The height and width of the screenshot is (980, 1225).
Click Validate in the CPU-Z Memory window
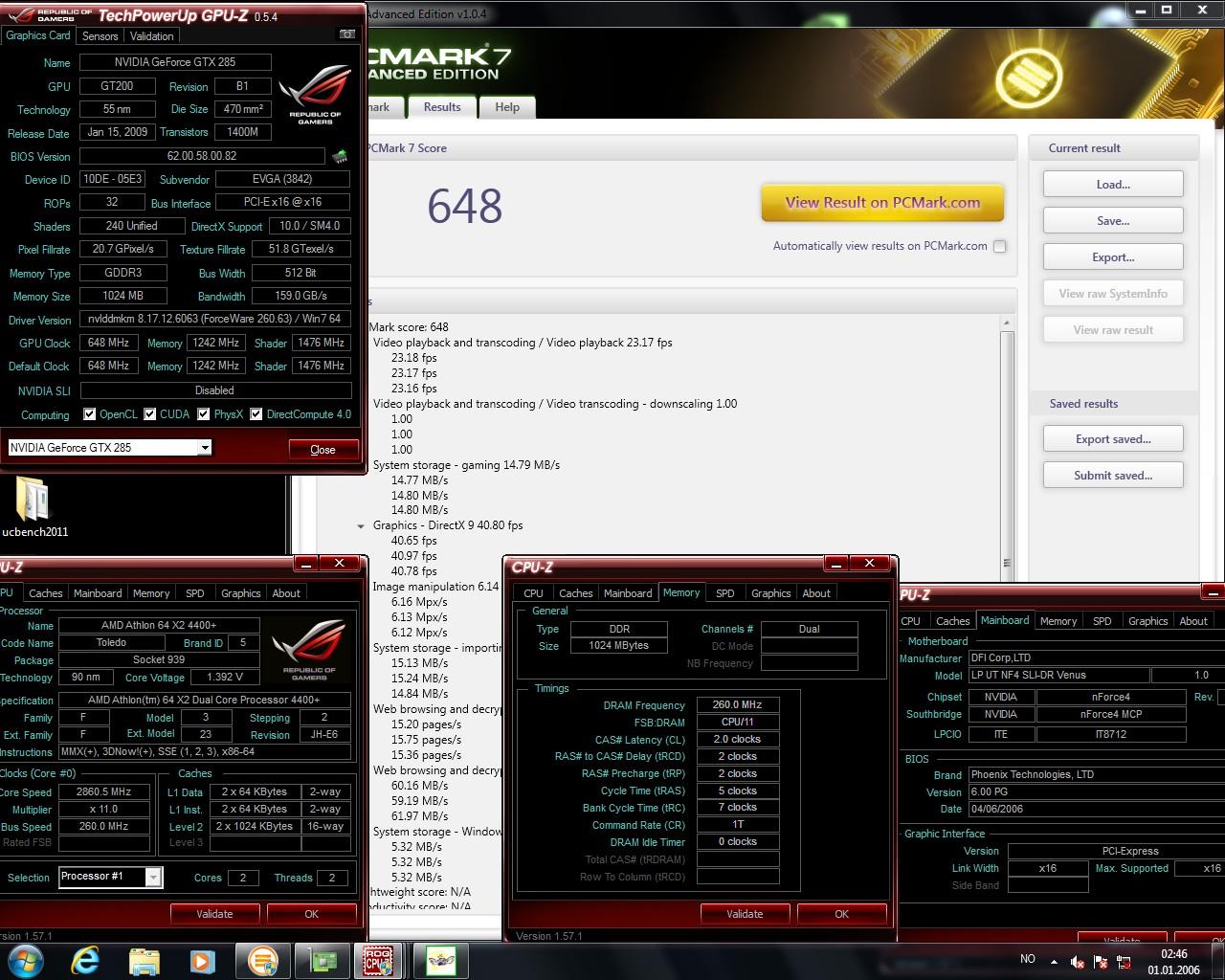pyautogui.click(x=745, y=913)
